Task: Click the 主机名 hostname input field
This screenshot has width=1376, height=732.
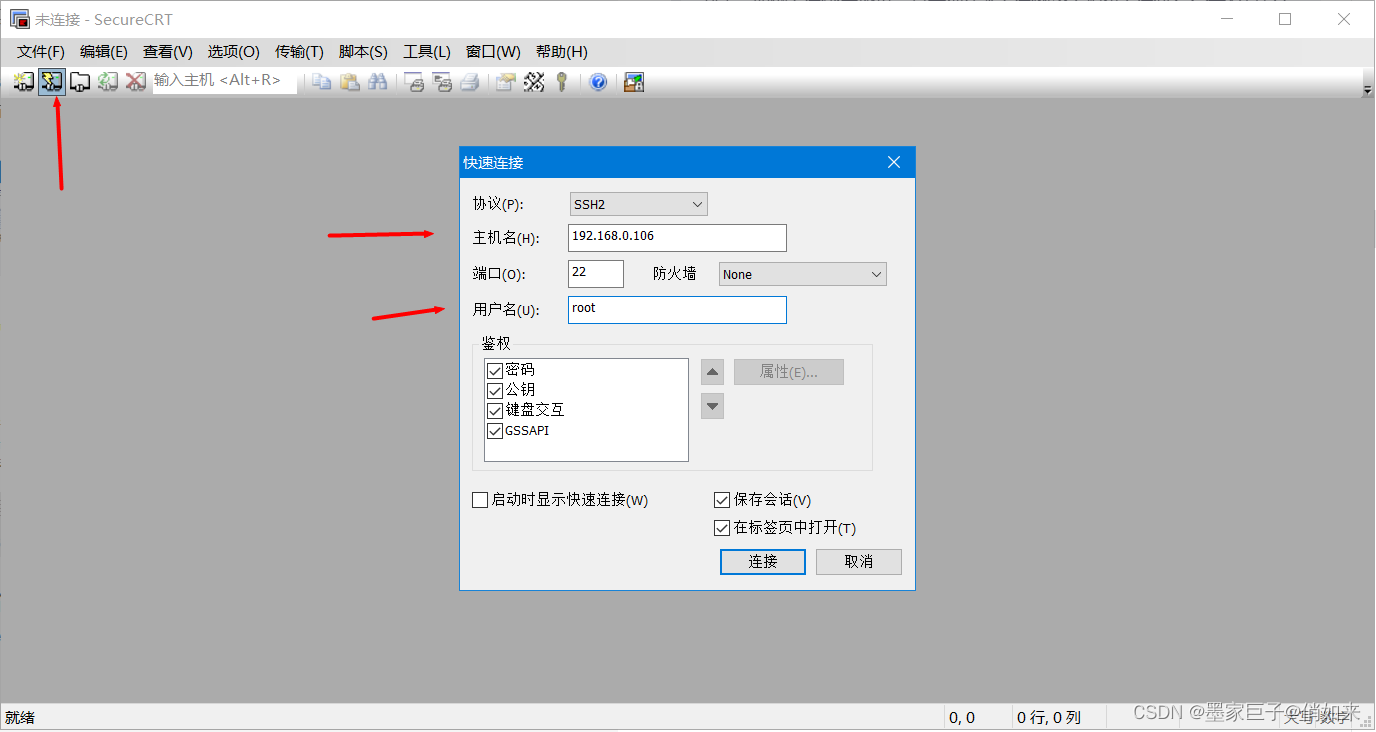Action: pos(677,237)
